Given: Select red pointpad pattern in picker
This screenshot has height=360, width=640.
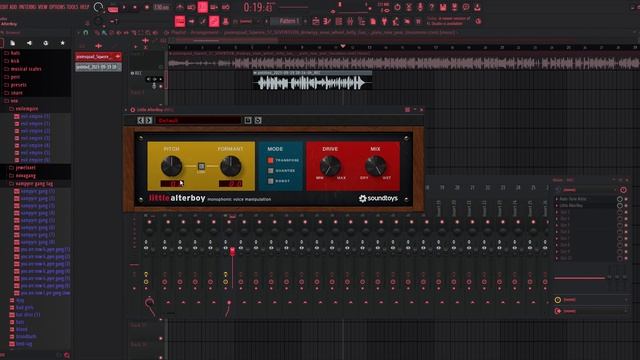Looking at the screenshot, I should pos(98,57).
